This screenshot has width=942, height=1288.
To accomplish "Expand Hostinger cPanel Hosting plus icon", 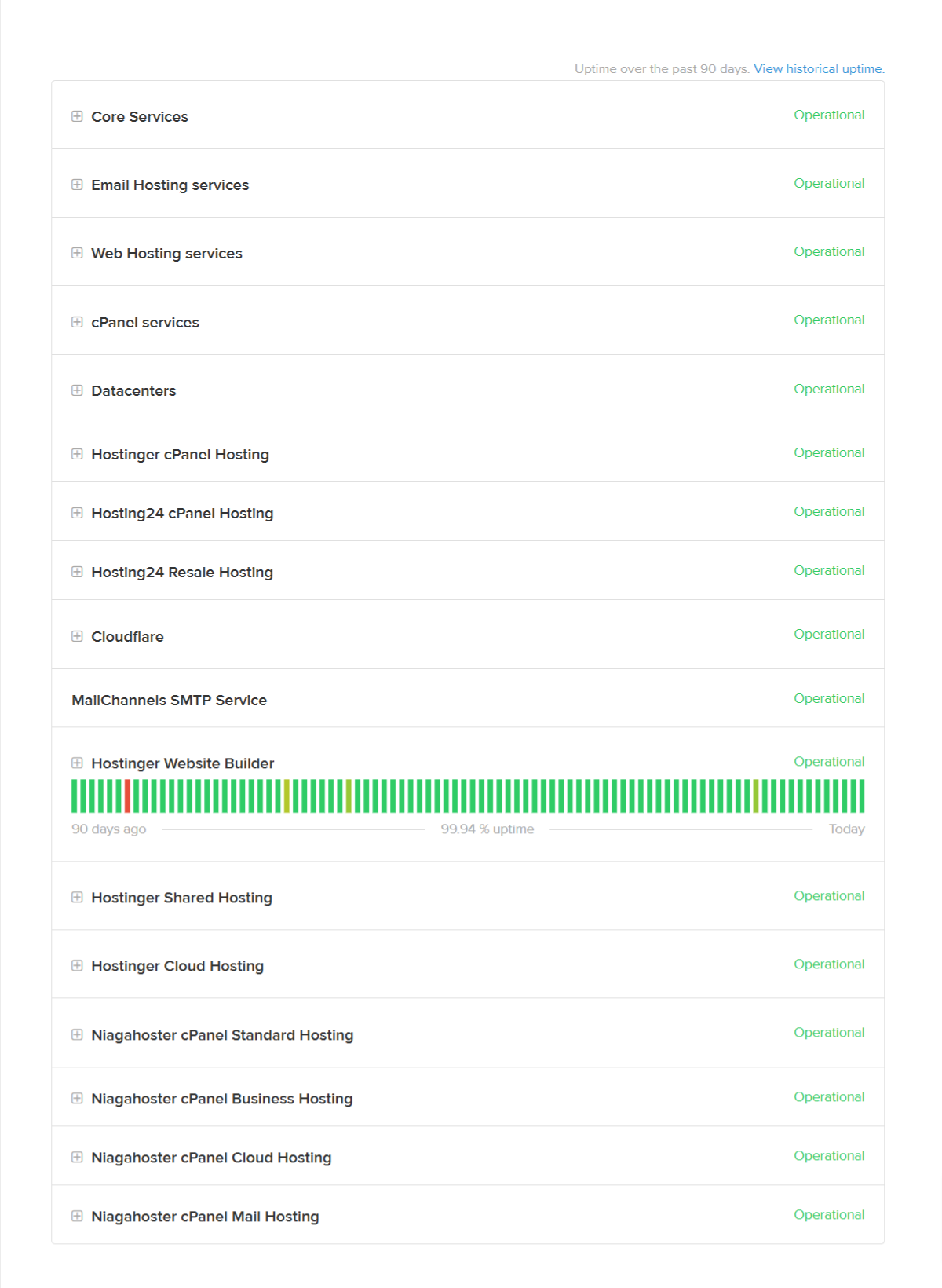I will 77,454.
